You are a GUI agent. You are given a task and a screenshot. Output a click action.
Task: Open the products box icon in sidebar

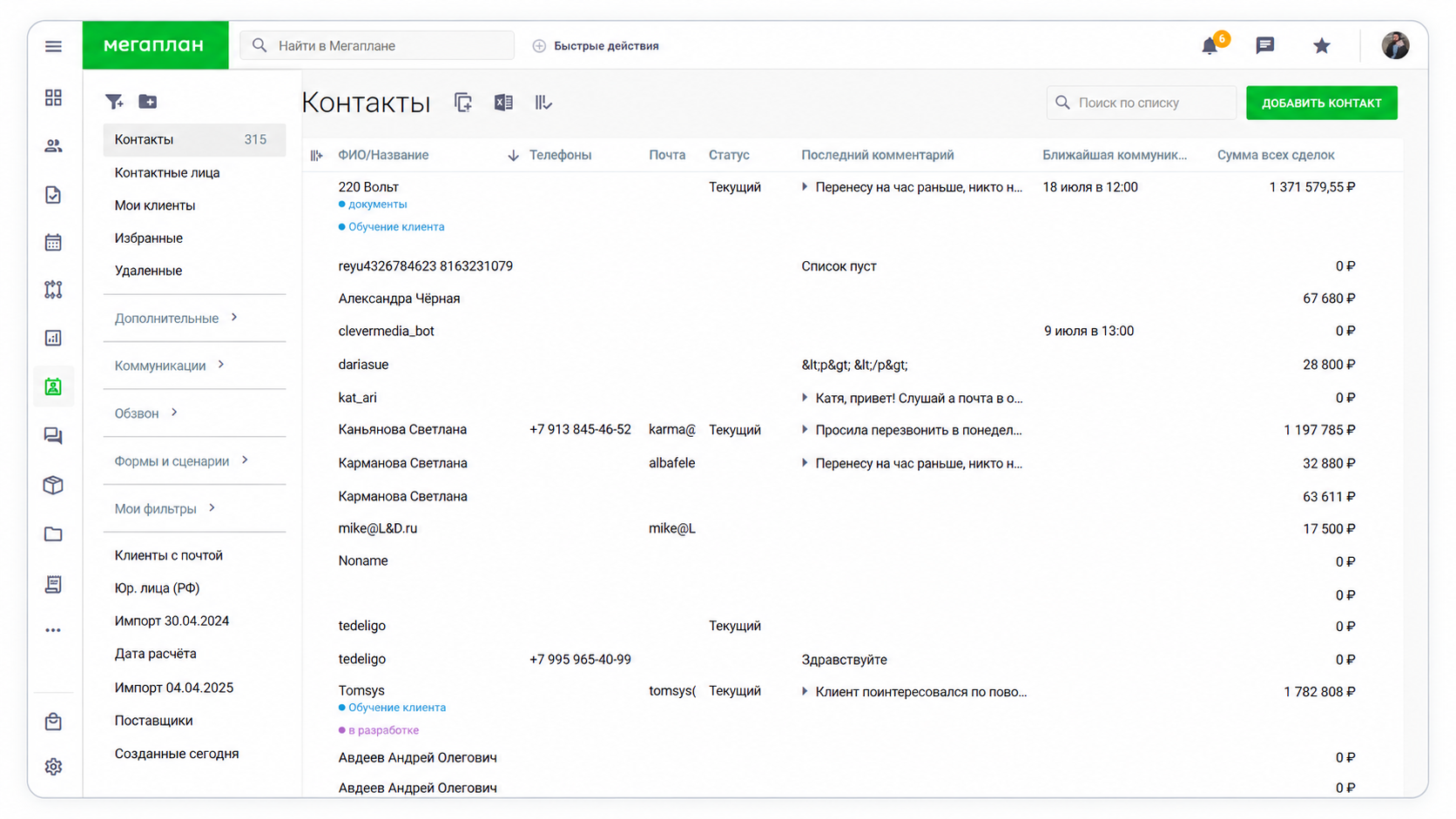(x=53, y=485)
